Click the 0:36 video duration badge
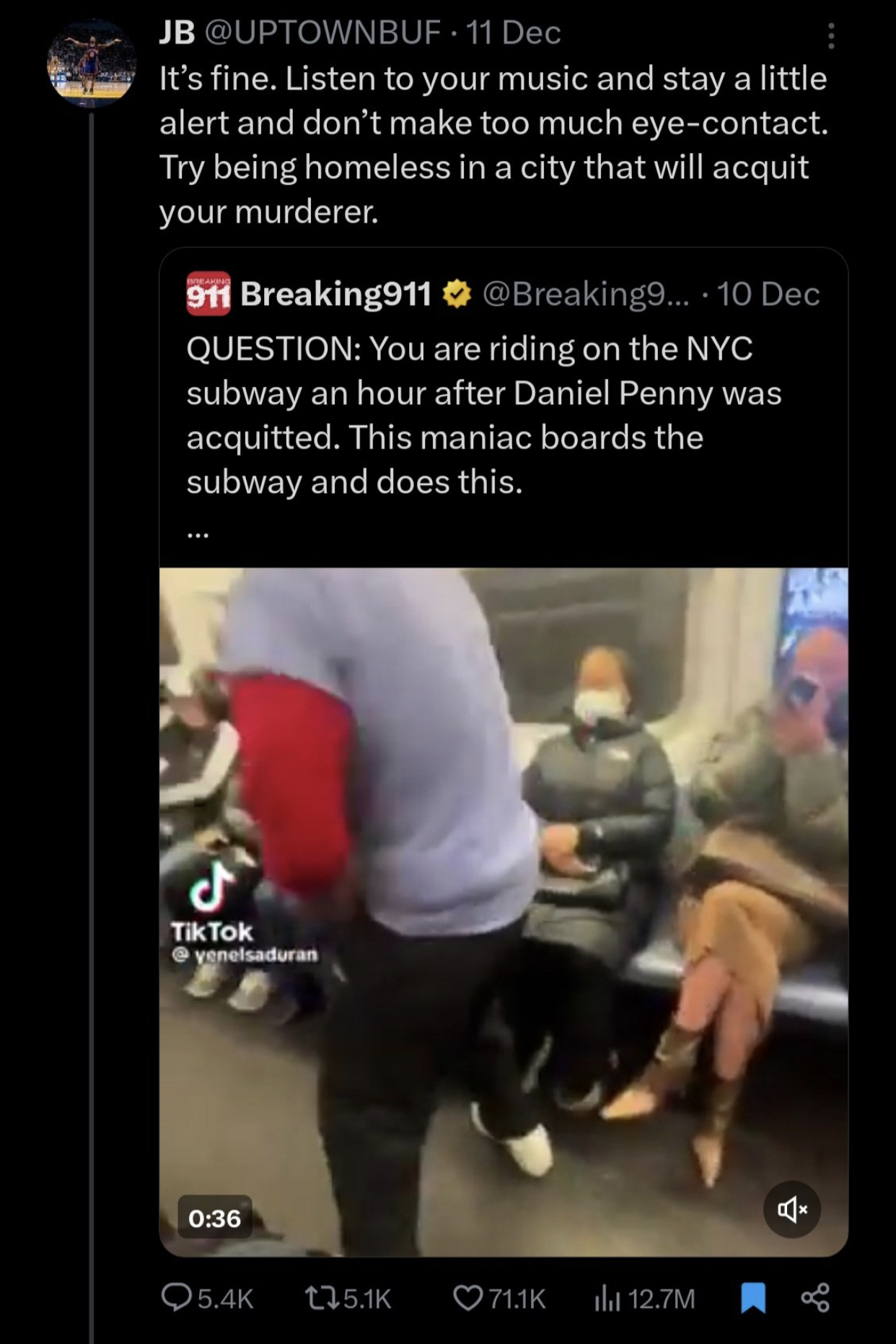 tap(214, 1218)
